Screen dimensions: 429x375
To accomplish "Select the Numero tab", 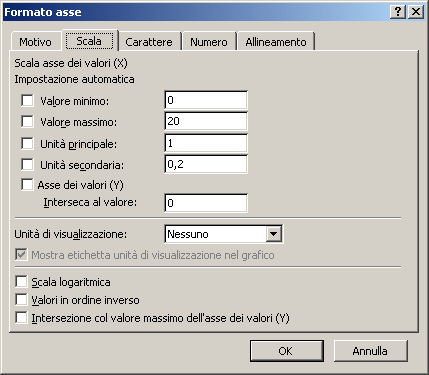I will [x=209, y=42].
